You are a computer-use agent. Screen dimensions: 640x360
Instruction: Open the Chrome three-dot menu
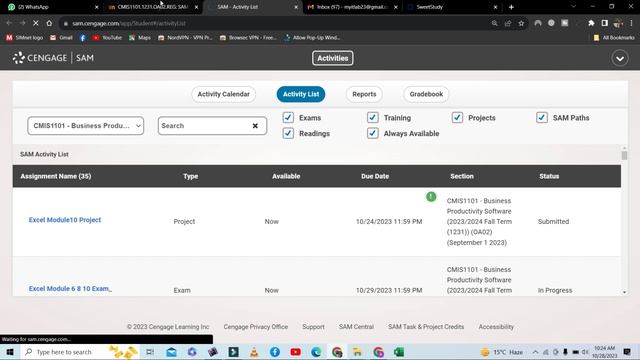631,23
